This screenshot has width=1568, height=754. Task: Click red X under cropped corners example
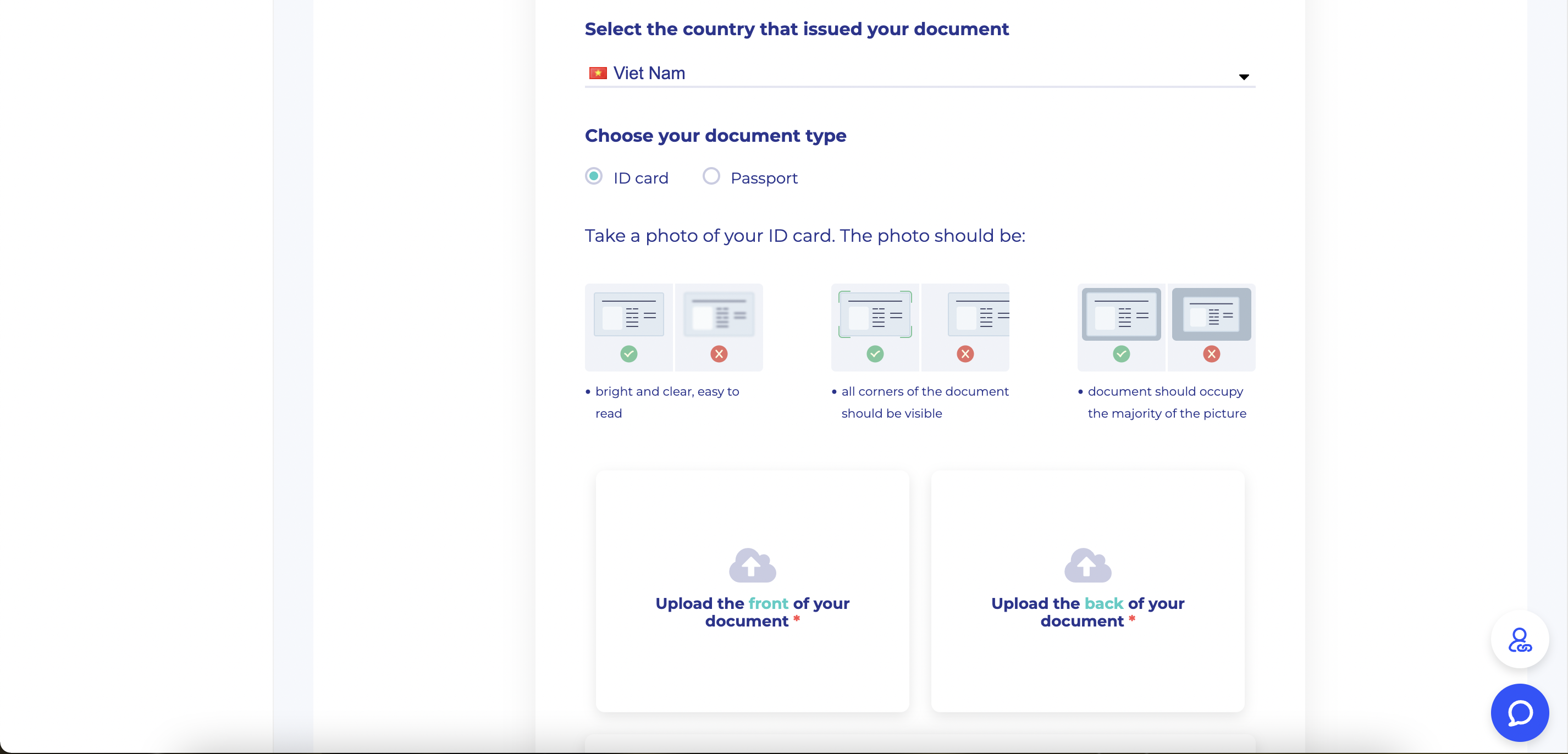coord(965,353)
